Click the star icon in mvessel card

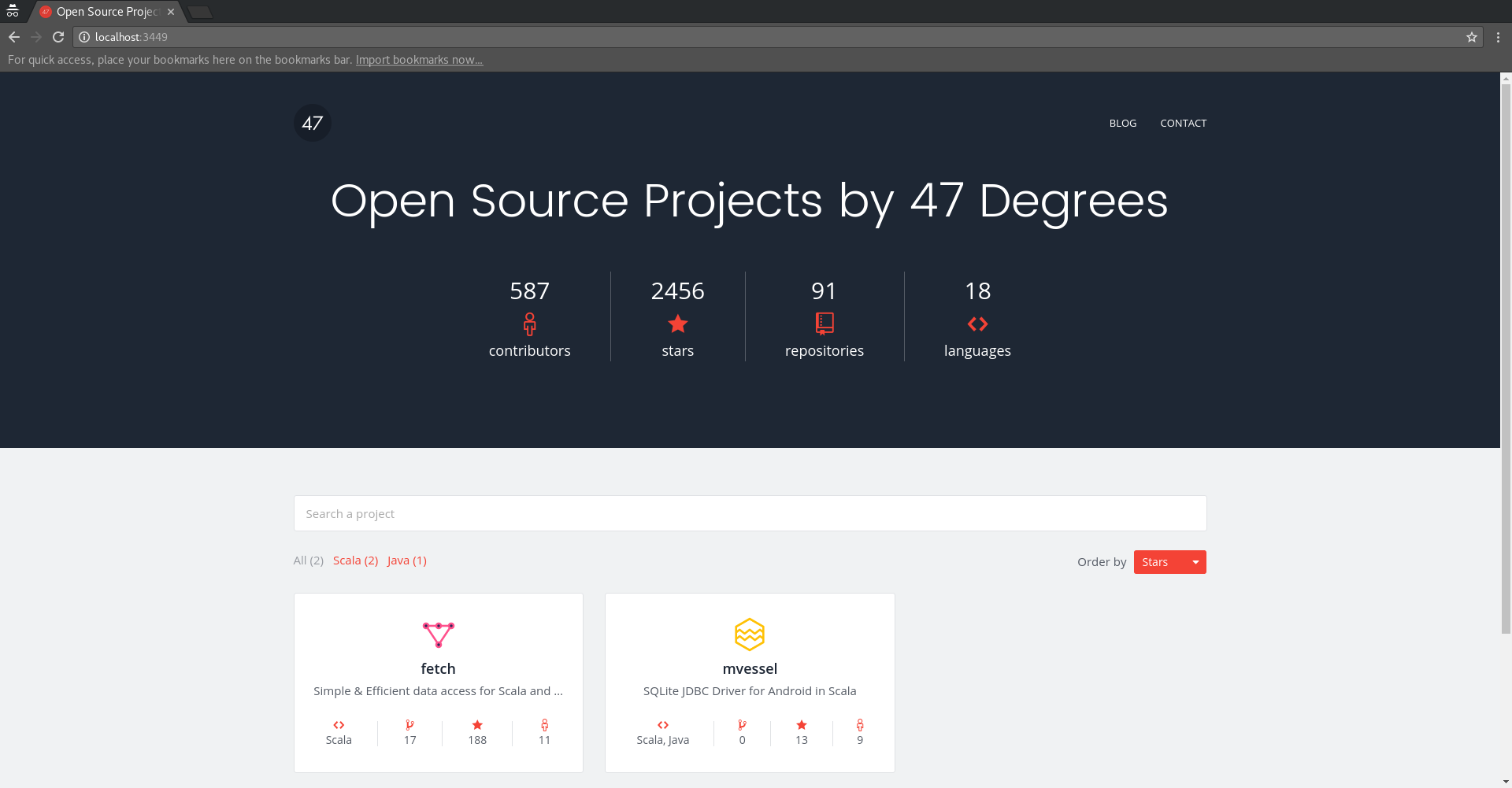[802, 725]
